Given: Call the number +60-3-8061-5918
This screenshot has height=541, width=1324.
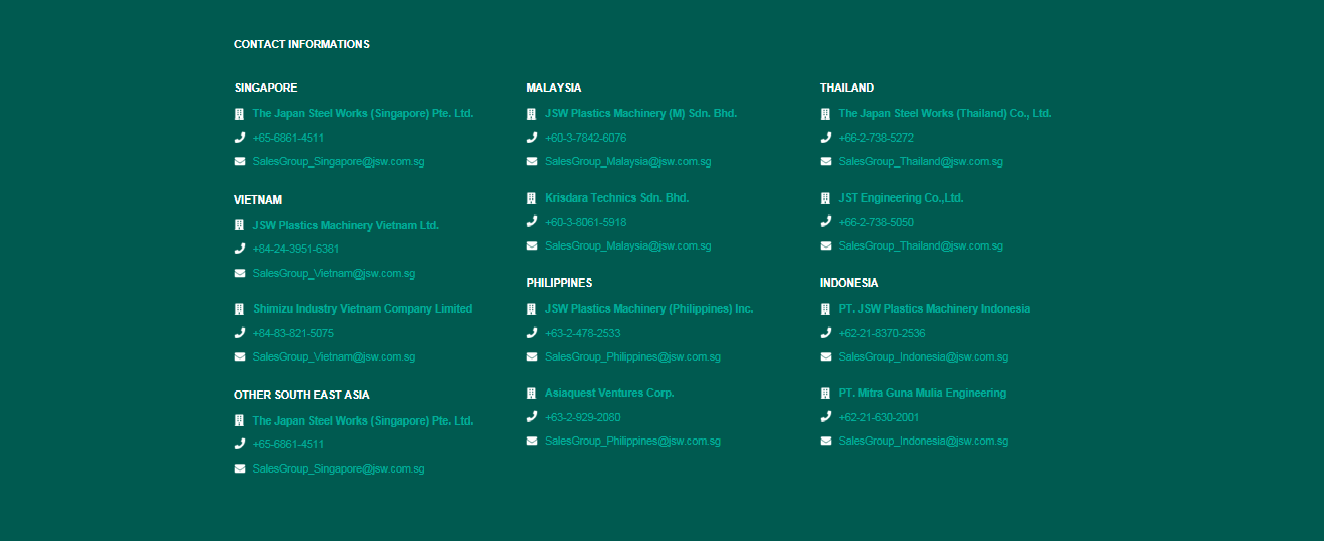Looking at the screenshot, I should [586, 222].
